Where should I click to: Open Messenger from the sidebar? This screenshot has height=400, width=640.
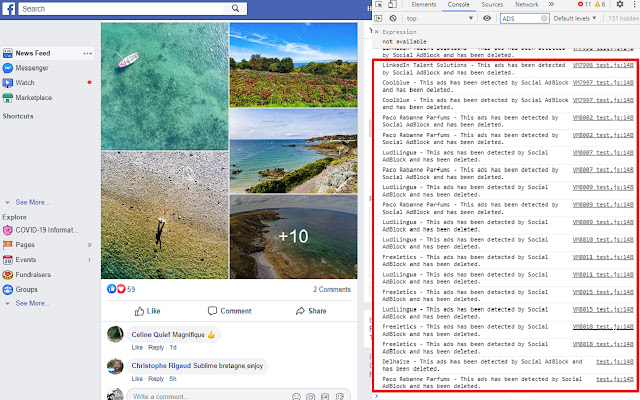[32, 68]
